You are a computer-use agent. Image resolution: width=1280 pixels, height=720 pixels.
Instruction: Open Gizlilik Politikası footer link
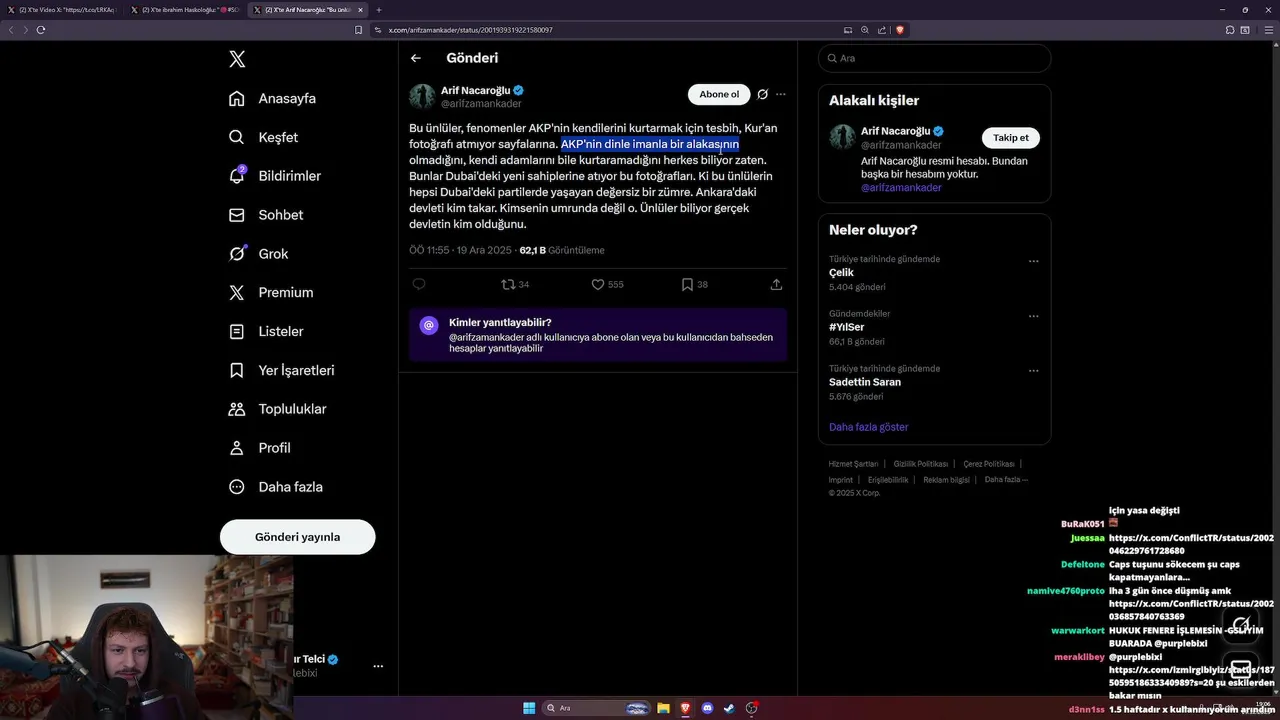920,464
